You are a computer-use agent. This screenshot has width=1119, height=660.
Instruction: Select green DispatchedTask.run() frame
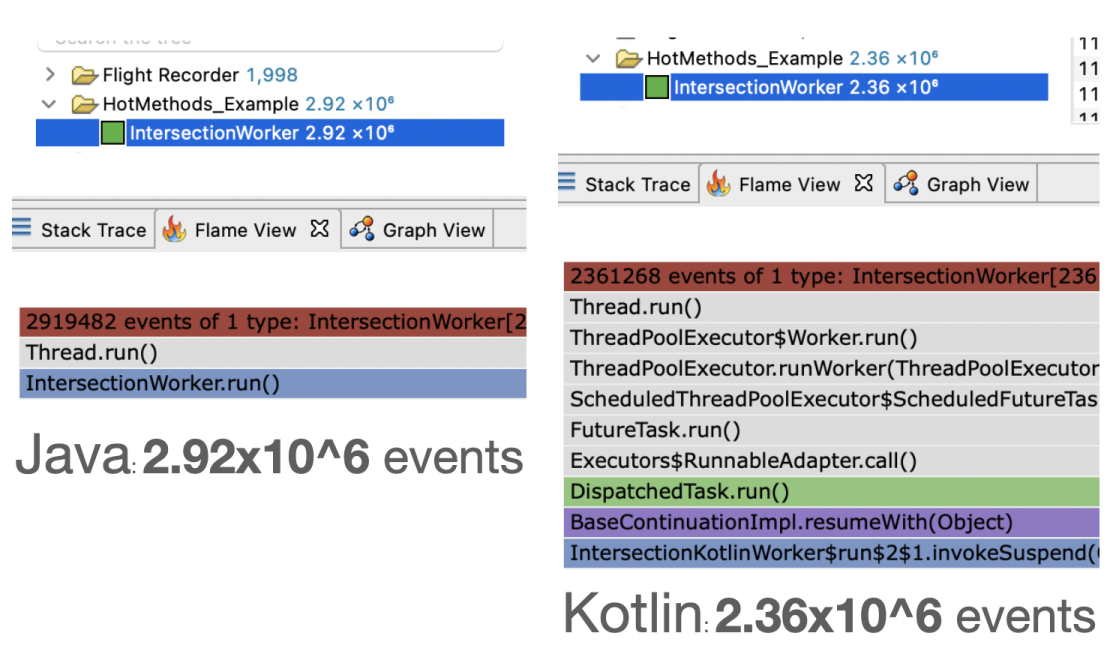[831, 491]
